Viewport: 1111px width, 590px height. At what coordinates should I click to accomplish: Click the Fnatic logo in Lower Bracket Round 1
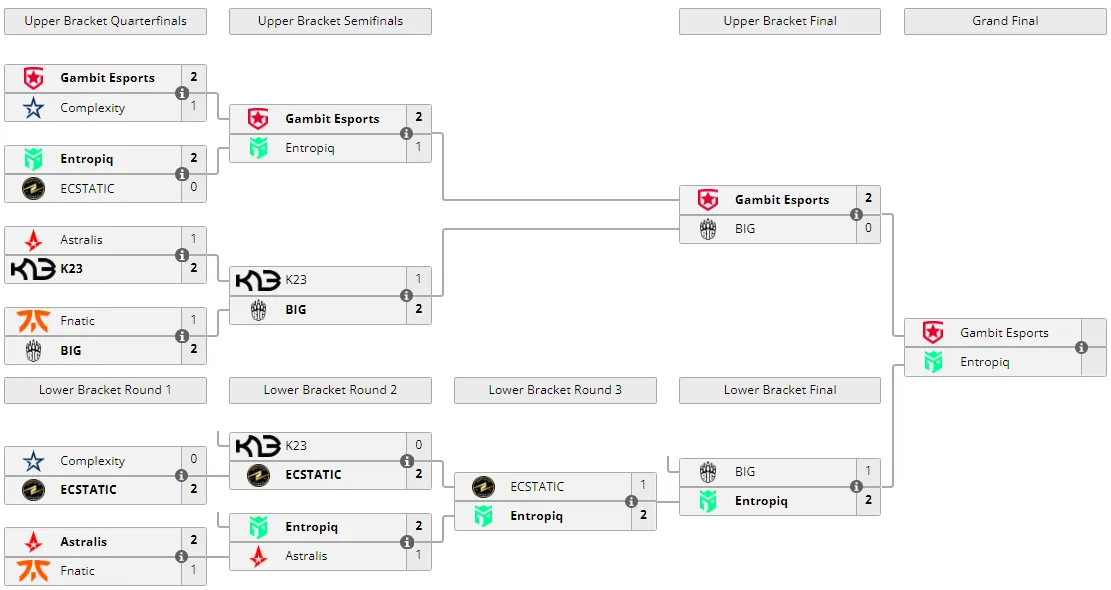click(x=33, y=570)
